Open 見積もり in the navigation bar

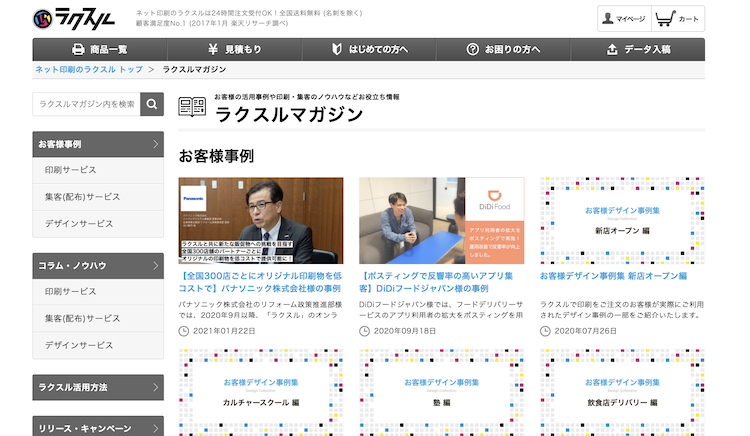(234, 49)
